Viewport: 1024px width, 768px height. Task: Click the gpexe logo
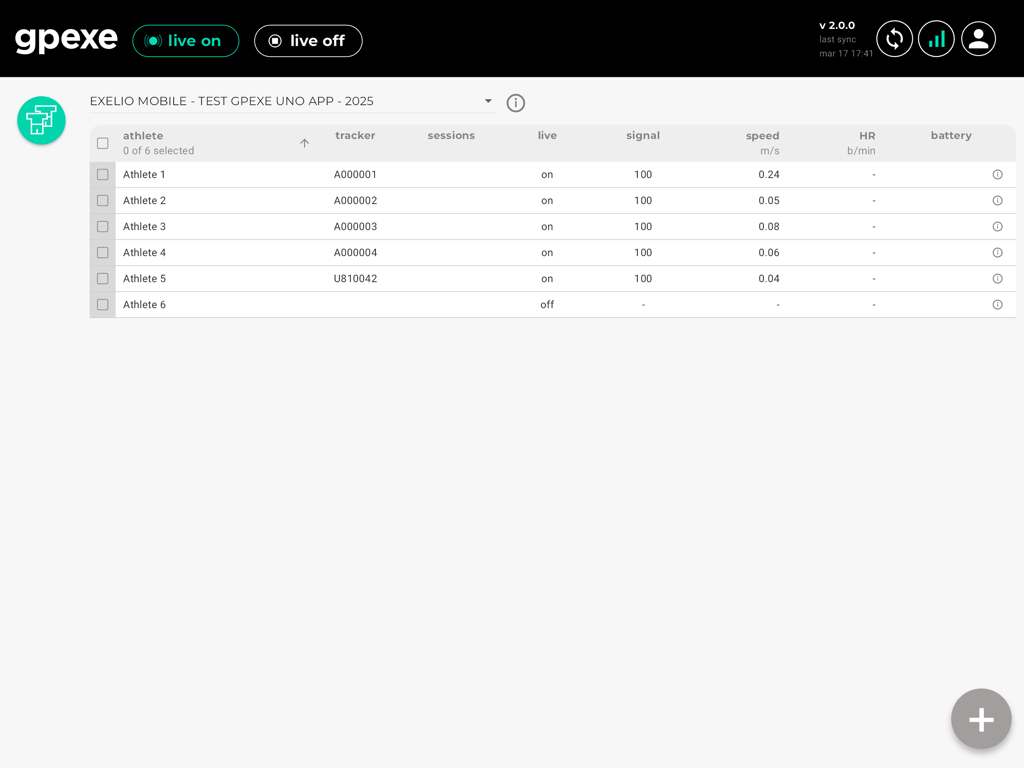pyautogui.click(x=66, y=38)
